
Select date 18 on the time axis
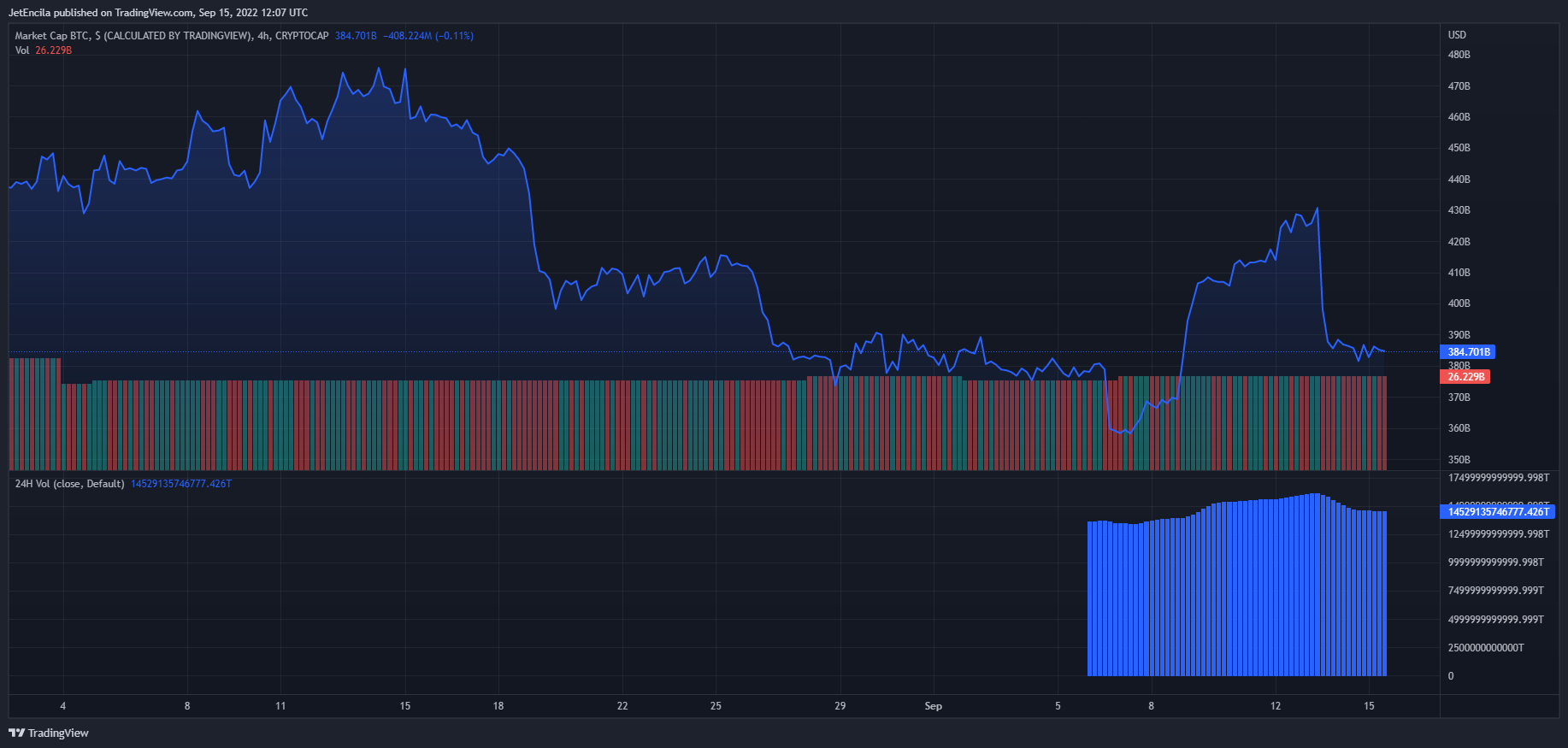(x=498, y=706)
